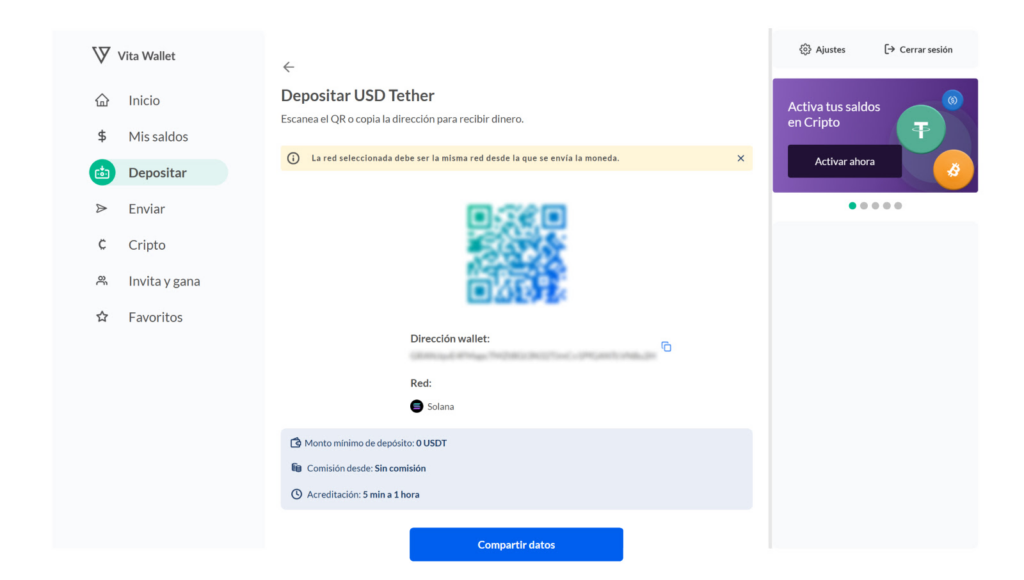Copy the wallet address with copy icon
This screenshot has width=1024, height=580.
pos(666,347)
